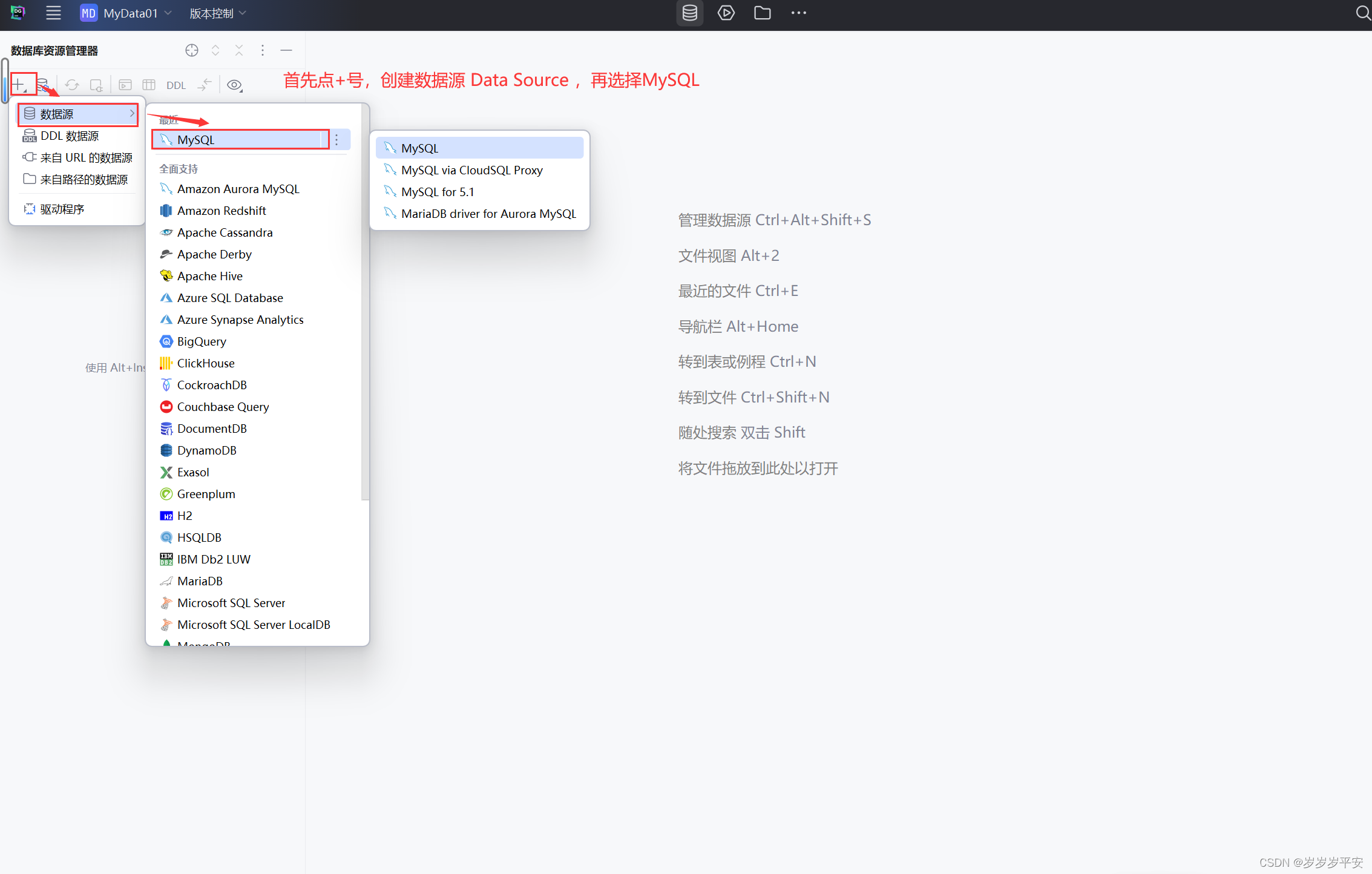This screenshot has height=874, width=1372.
Task: Refresh the database explorer tree
Action: tap(71, 84)
